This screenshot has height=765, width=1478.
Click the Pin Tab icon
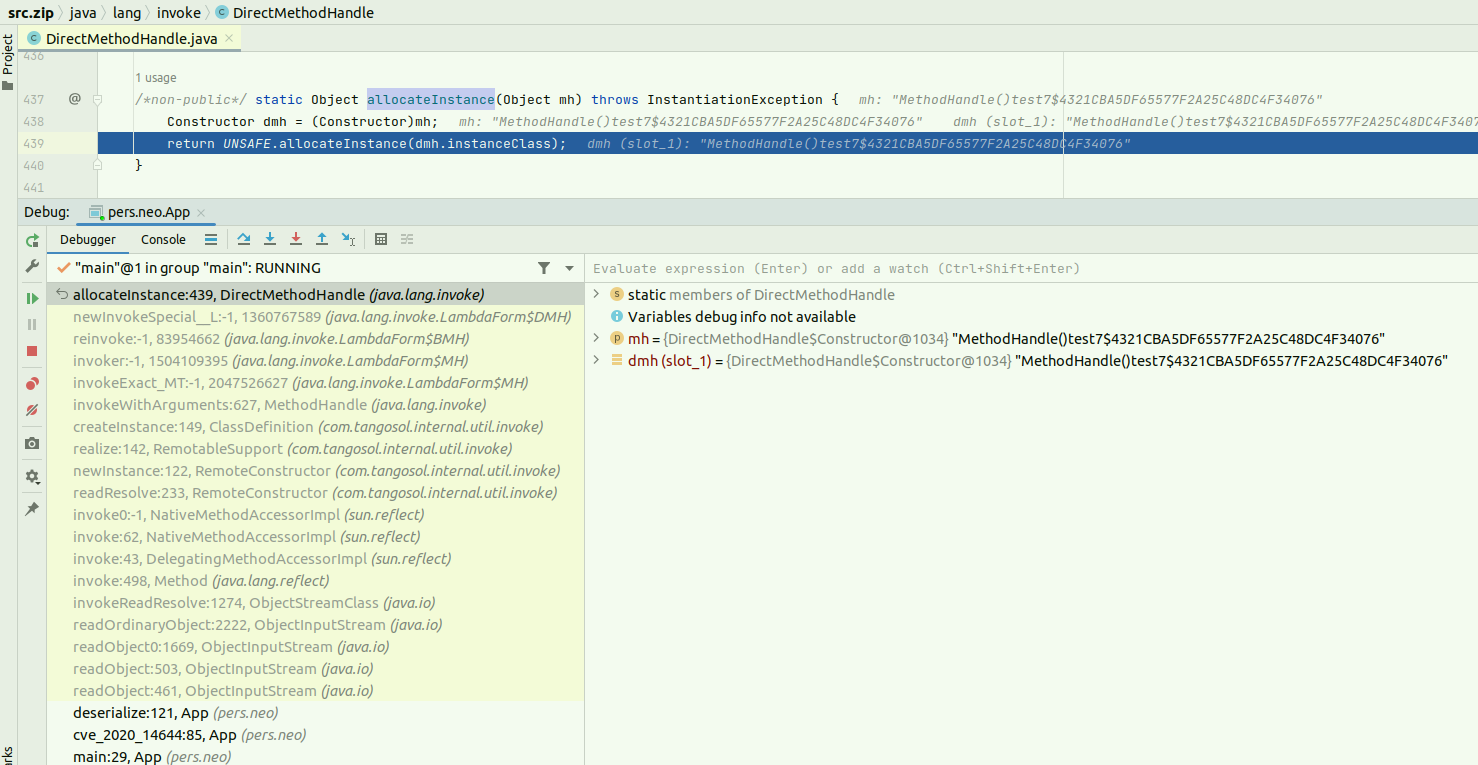pos(32,509)
